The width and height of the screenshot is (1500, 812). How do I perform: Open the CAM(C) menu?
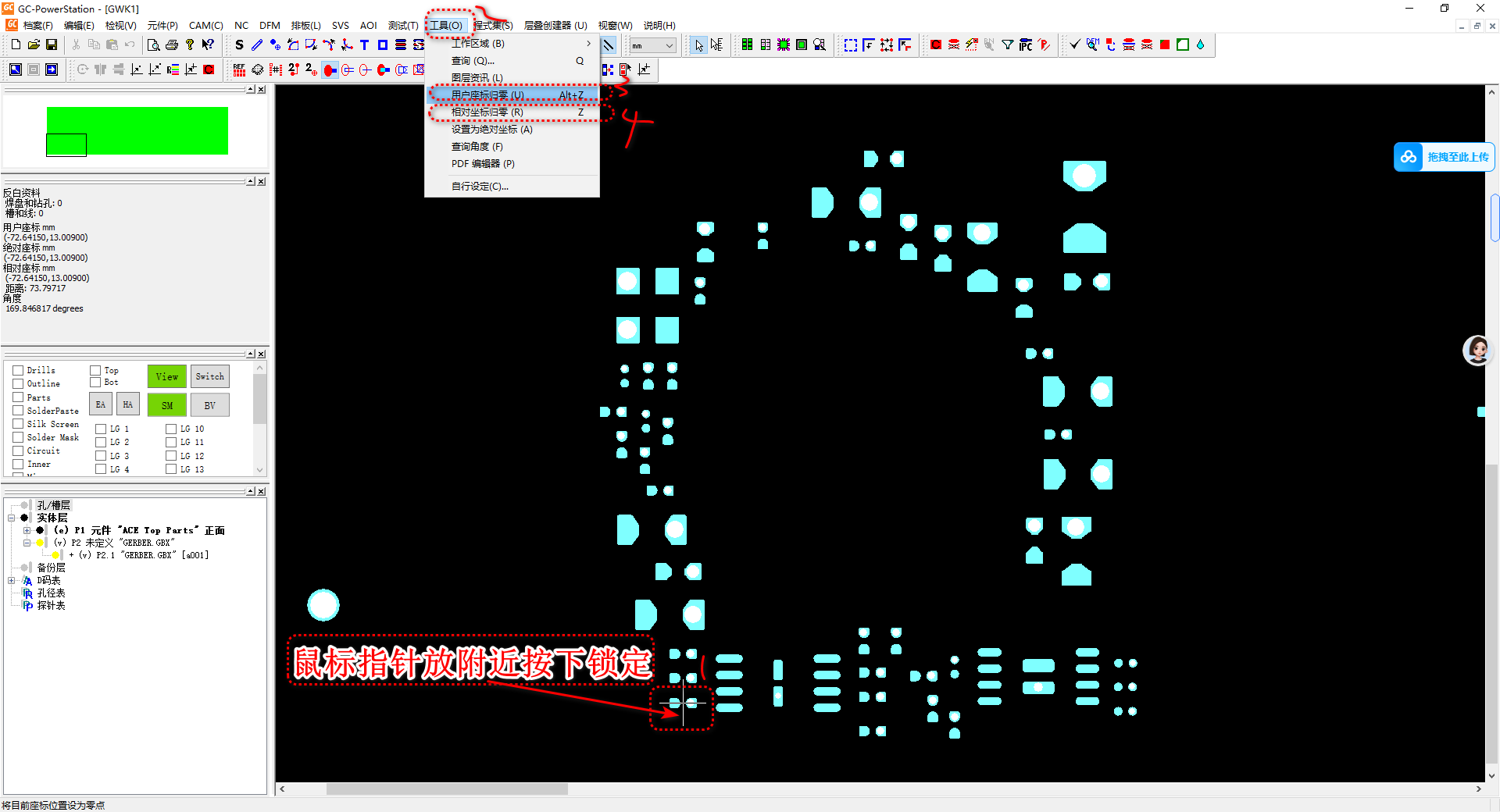click(205, 25)
